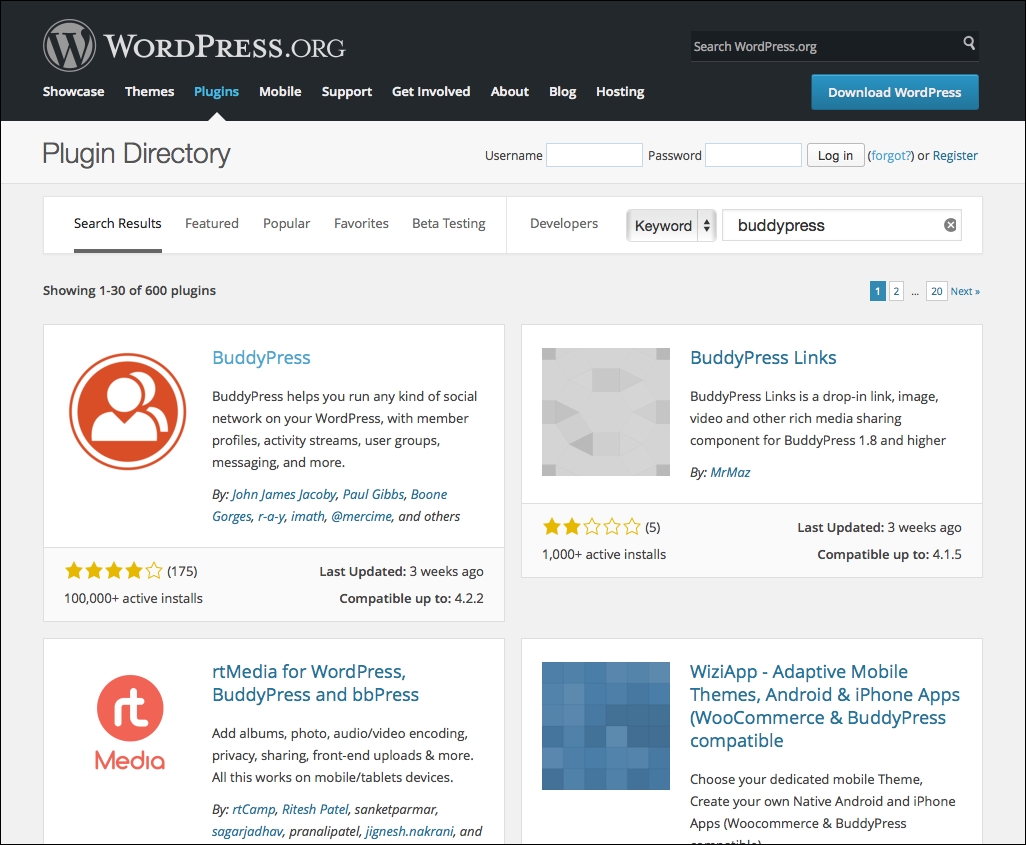Go to results page 20

pos(936,291)
